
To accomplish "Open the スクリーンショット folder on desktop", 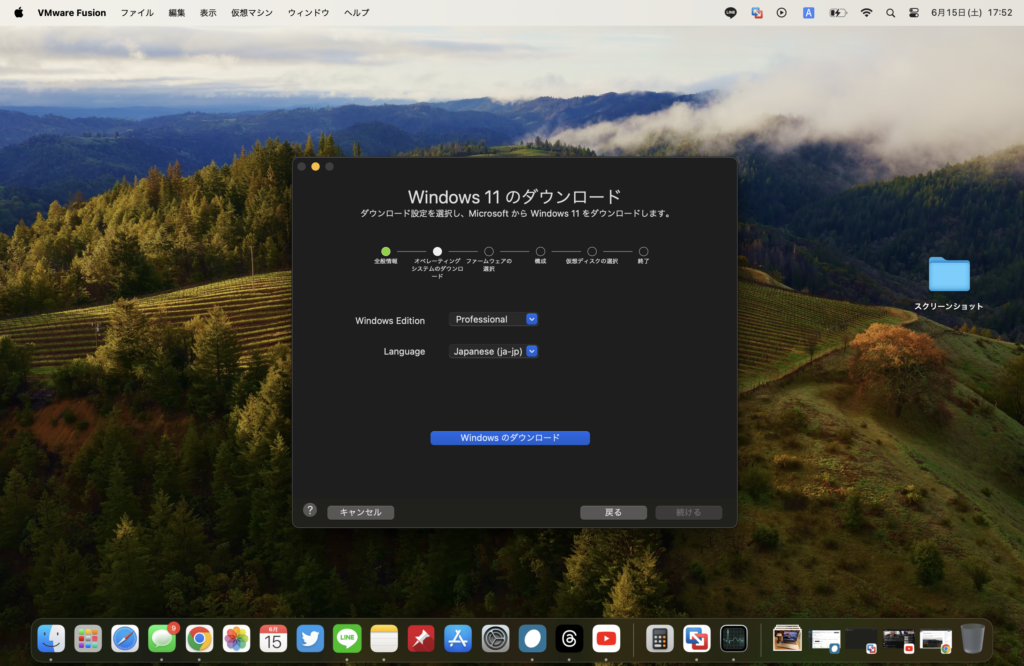I will point(948,275).
